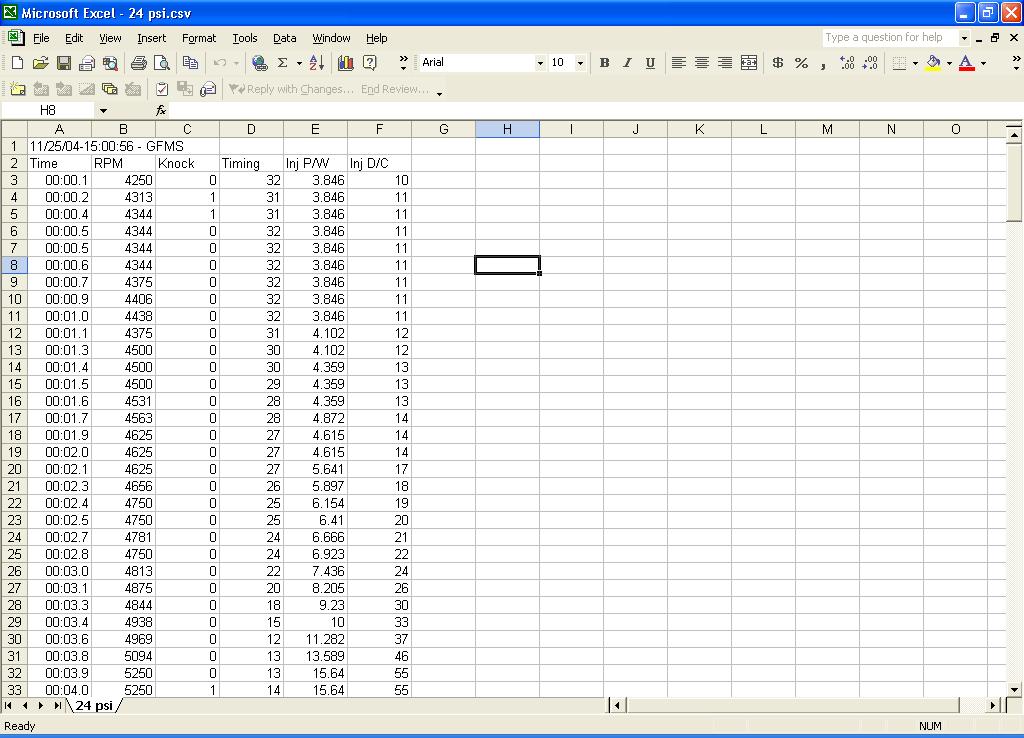The image size is (1024, 738).
Task: Toggle Italic formatting
Action: pyautogui.click(x=627, y=63)
